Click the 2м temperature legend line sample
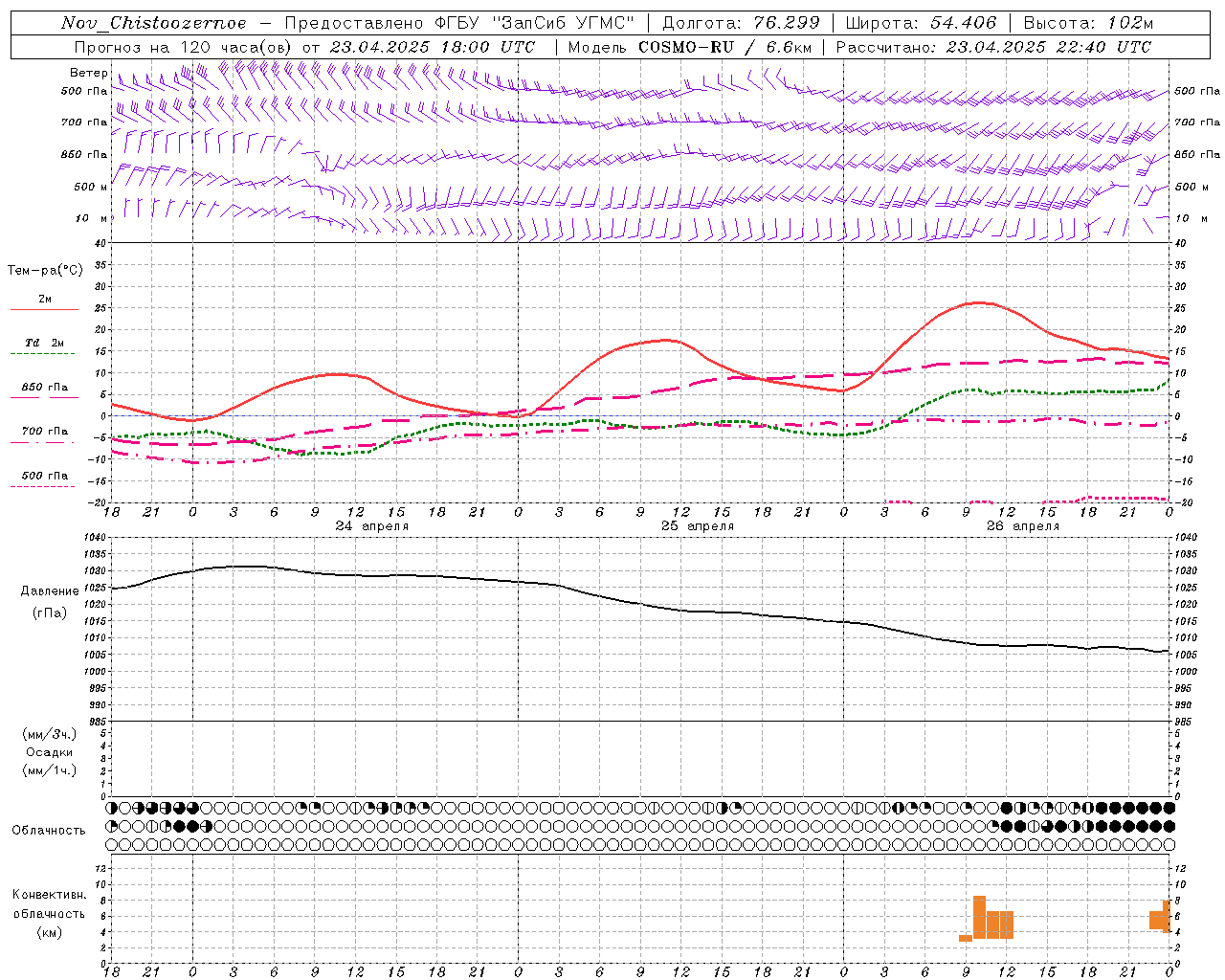The image size is (1225, 980). (x=44, y=310)
